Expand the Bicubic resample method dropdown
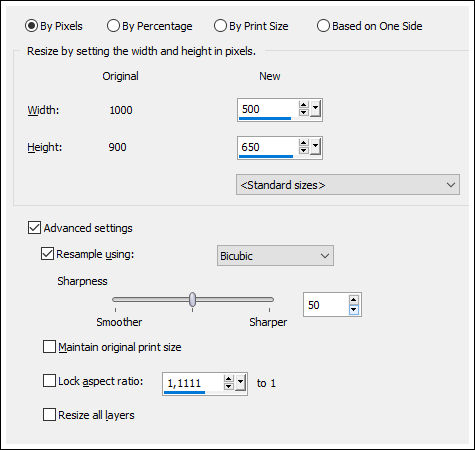Viewport: 475px width, 450px height. (x=275, y=256)
